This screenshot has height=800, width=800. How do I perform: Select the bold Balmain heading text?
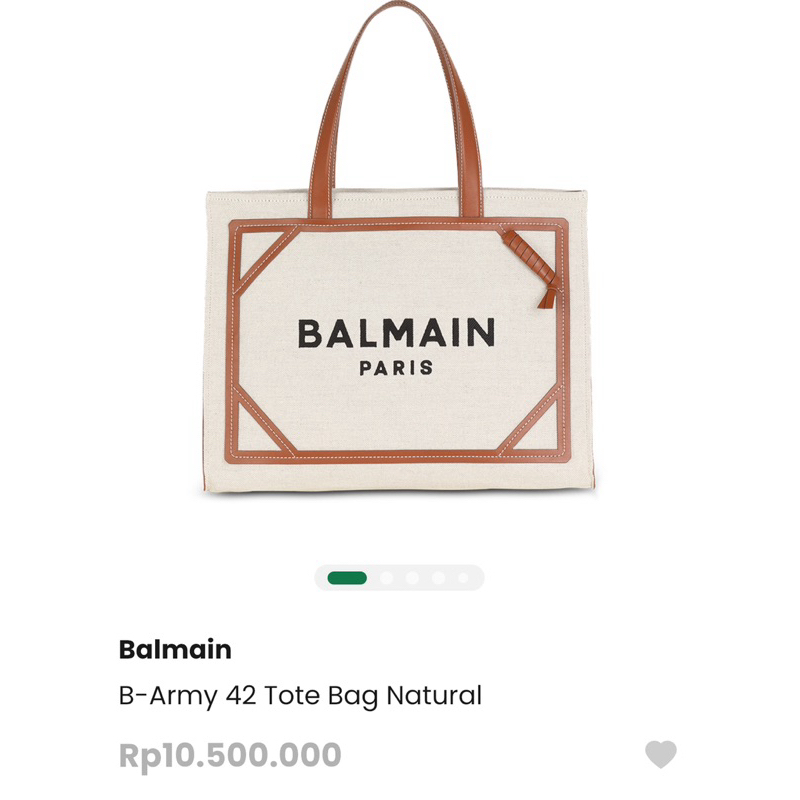pyautogui.click(x=174, y=650)
